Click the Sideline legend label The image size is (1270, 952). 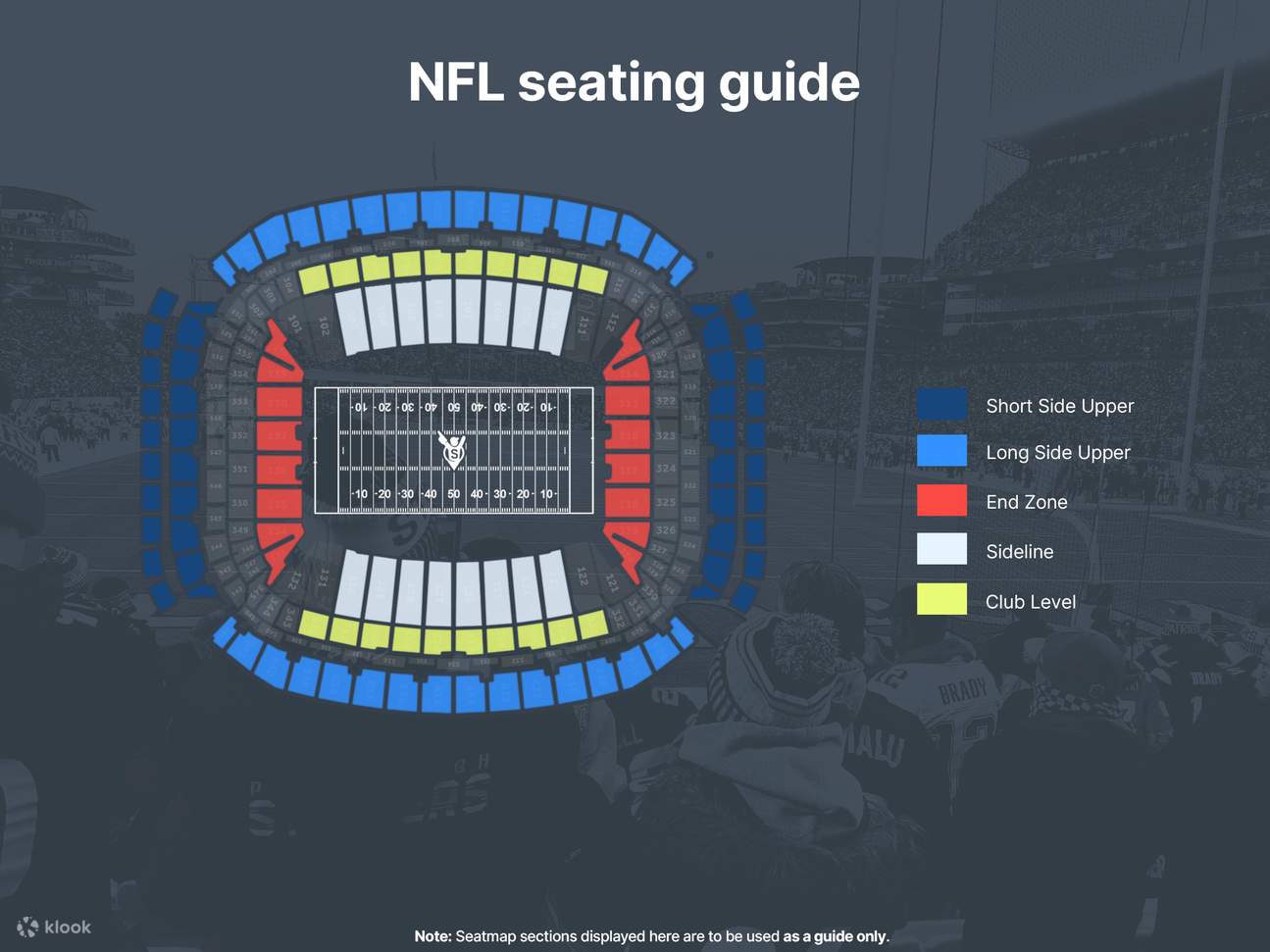click(1019, 552)
